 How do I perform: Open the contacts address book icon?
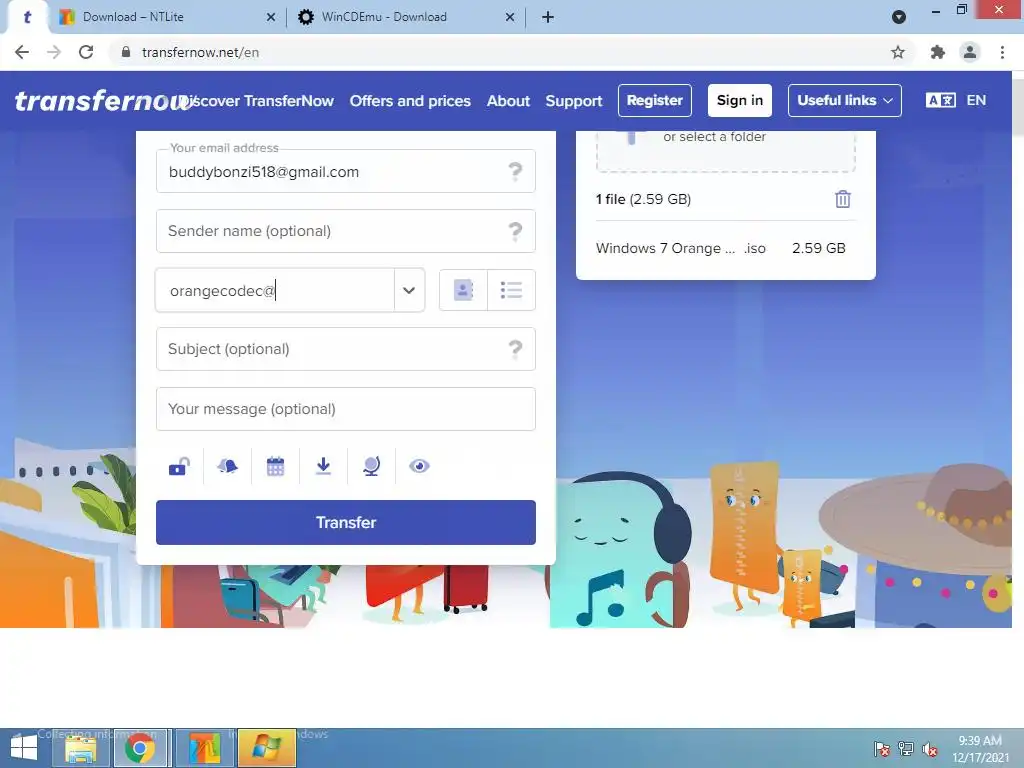(463, 289)
